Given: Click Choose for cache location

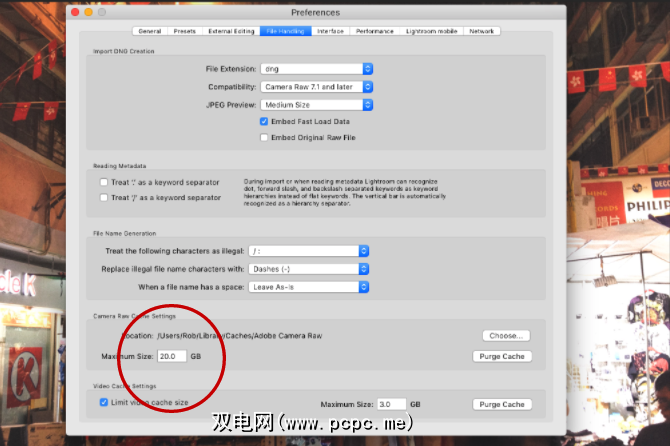Looking at the screenshot, I should click(506, 336).
